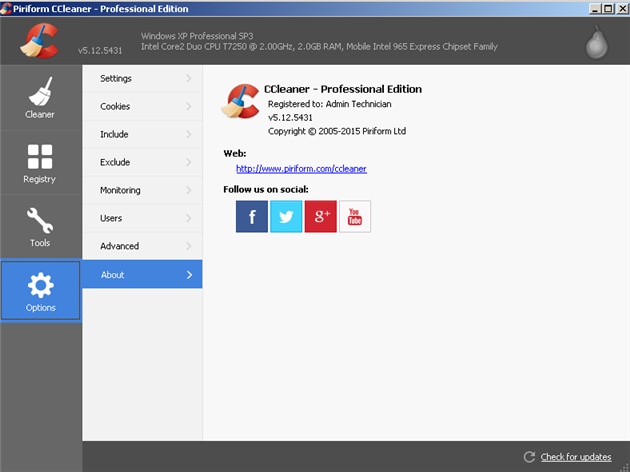Expand the Include section chevron
Viewport: 630px width, 472px height.
(189, 134)
